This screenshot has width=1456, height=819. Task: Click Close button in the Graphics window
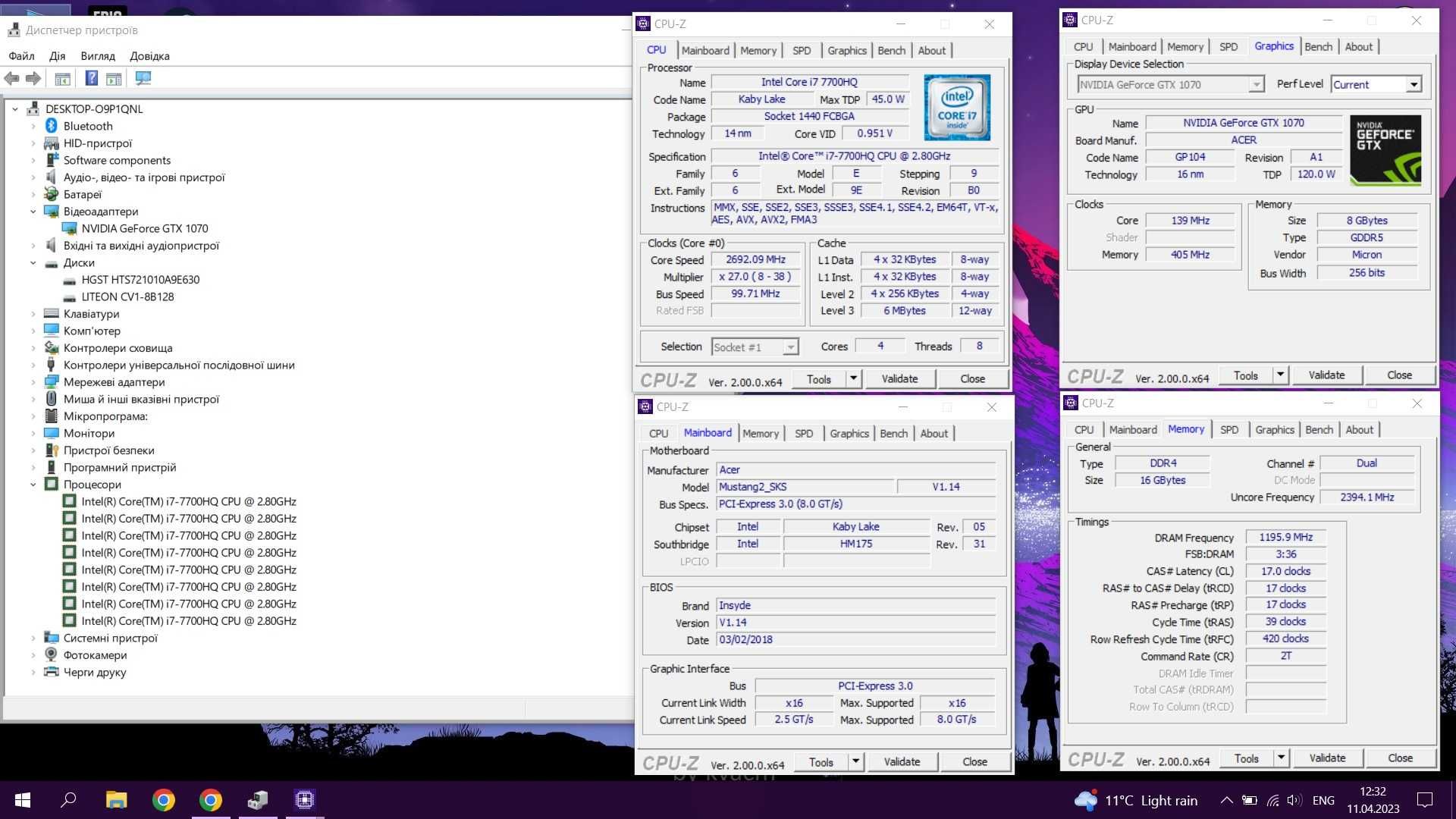coord(1399,375)
